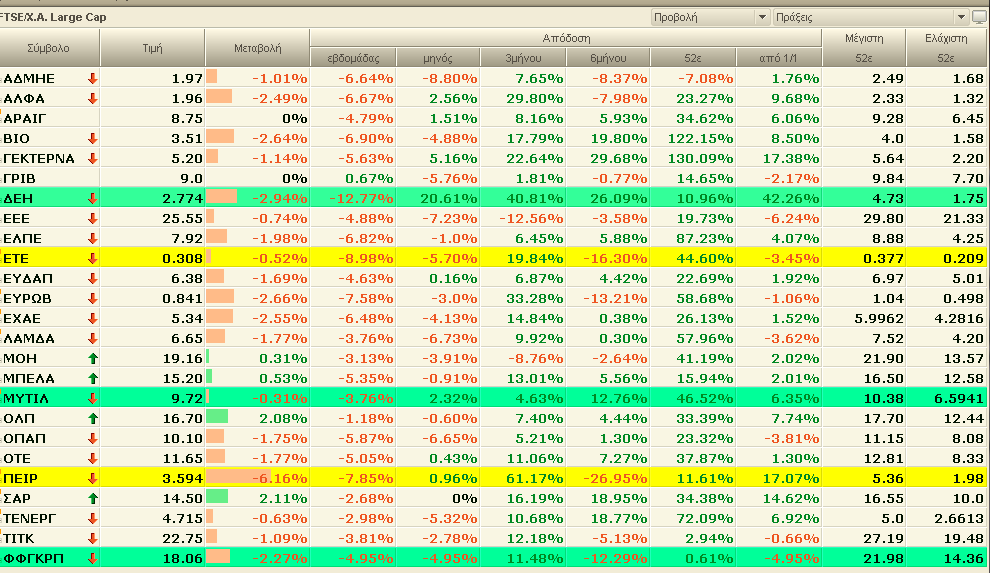Click the FTSE/X.A. Large Cap title
Viewport: 990px width, 573px height.
pos(53,17)
